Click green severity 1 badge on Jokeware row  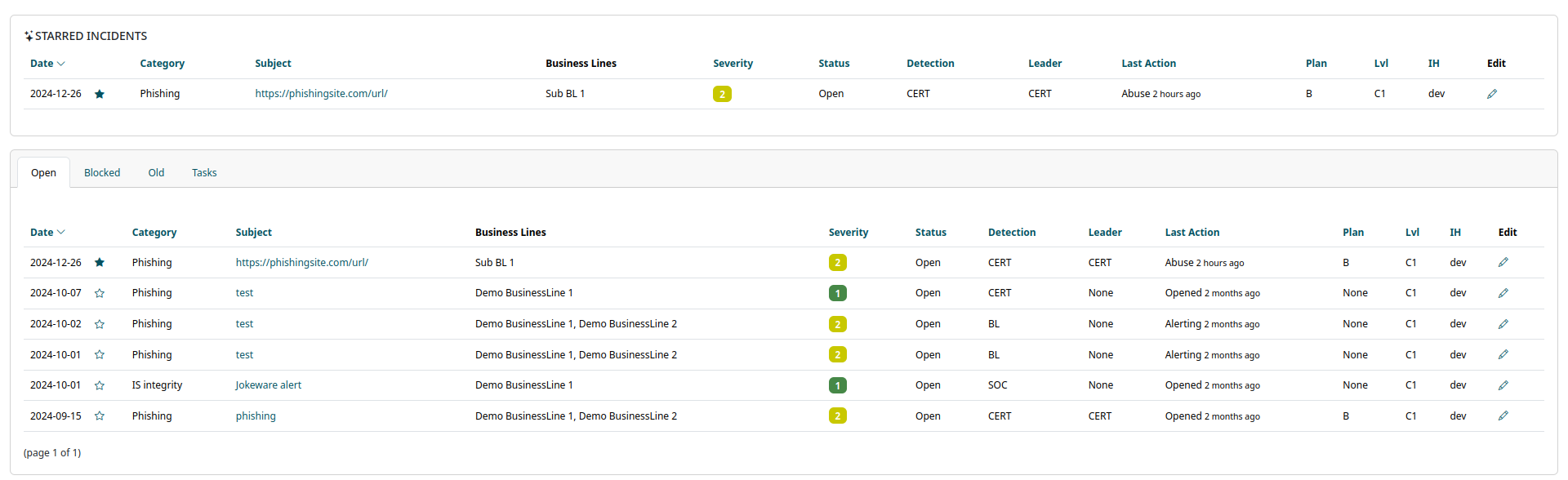pyautogui.click(x=837, y=385)
